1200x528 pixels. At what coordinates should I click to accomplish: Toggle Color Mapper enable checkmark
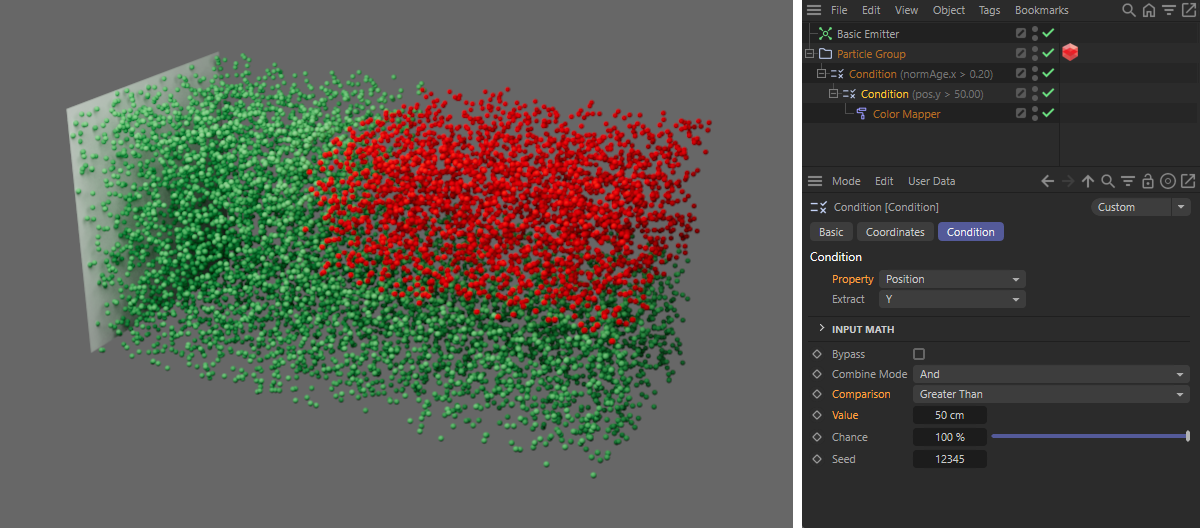[1048, 114]
